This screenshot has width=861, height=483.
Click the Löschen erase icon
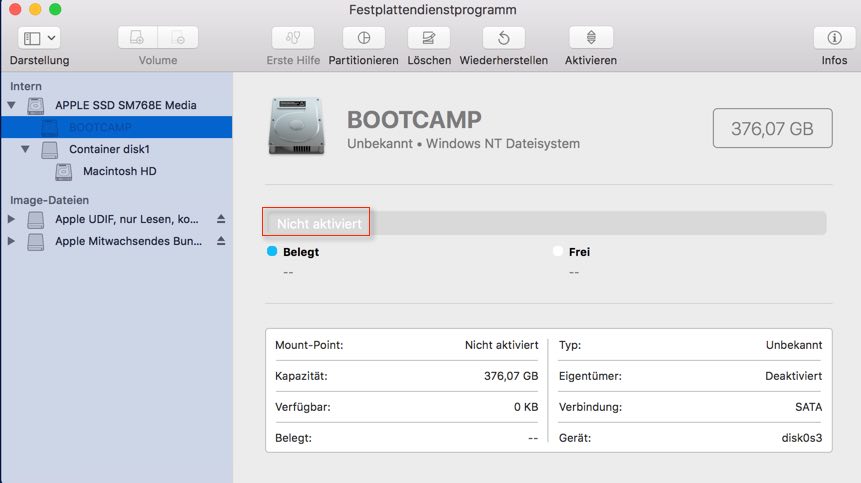click(x=429, y=38)
